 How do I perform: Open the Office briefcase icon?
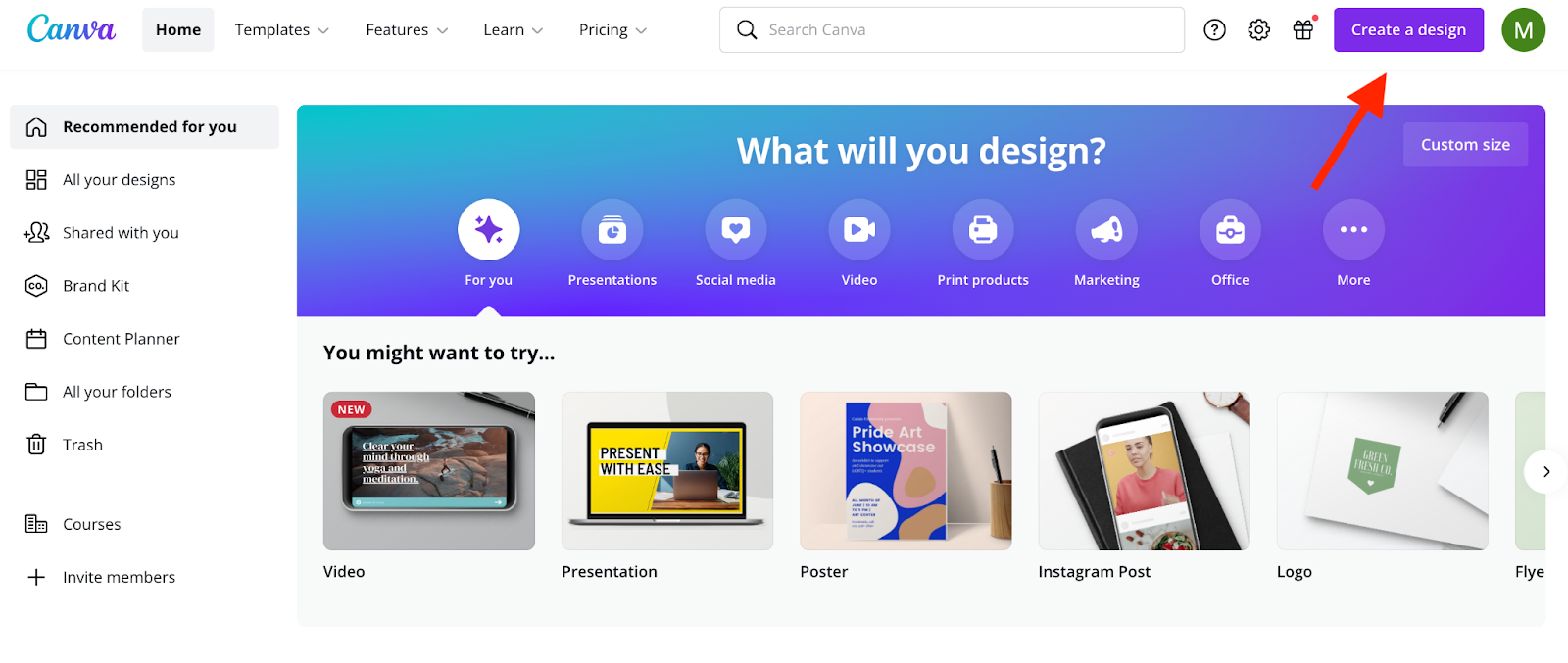coord(1230,230)
